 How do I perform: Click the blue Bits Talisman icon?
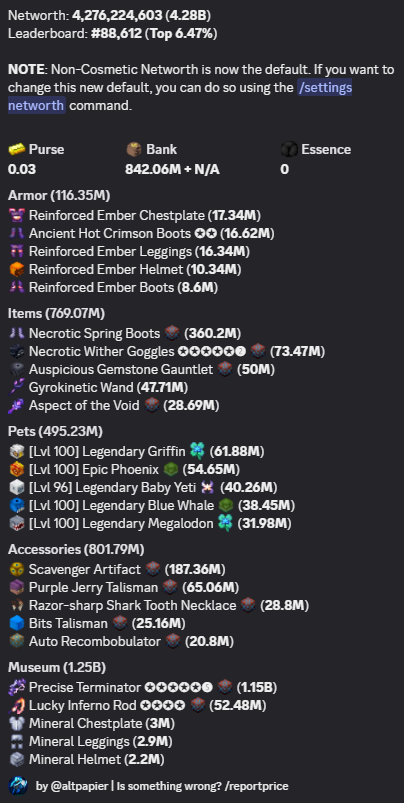click(x=16, y=623)
